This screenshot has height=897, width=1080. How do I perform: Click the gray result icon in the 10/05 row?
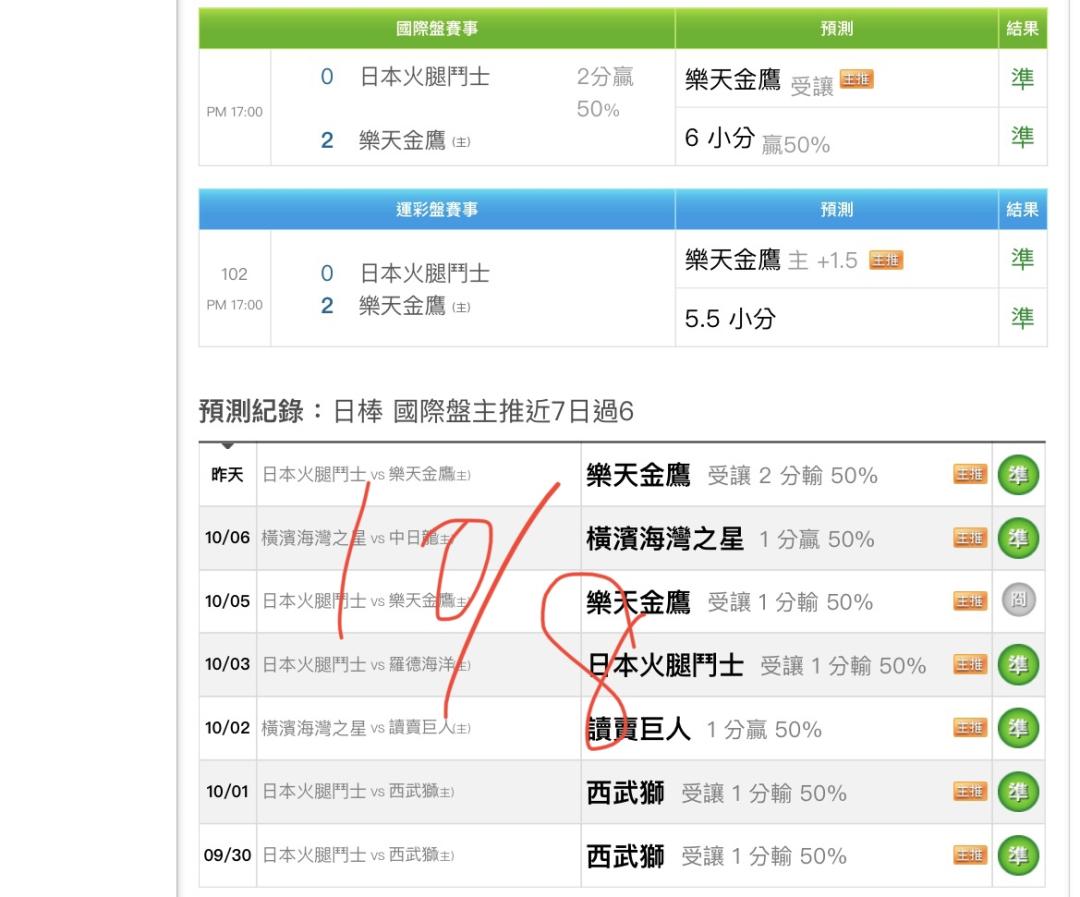(1018, 600)
